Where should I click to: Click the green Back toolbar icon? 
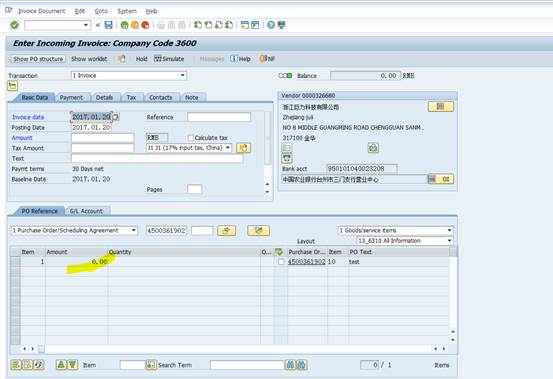point(124,25)
